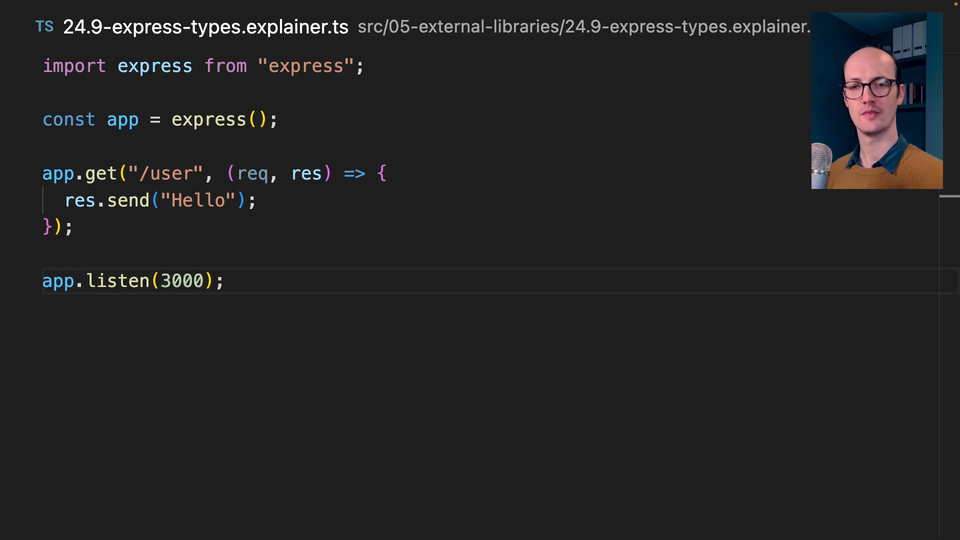
Task: Click the => arrow function symbol
Action: [355, 174]
